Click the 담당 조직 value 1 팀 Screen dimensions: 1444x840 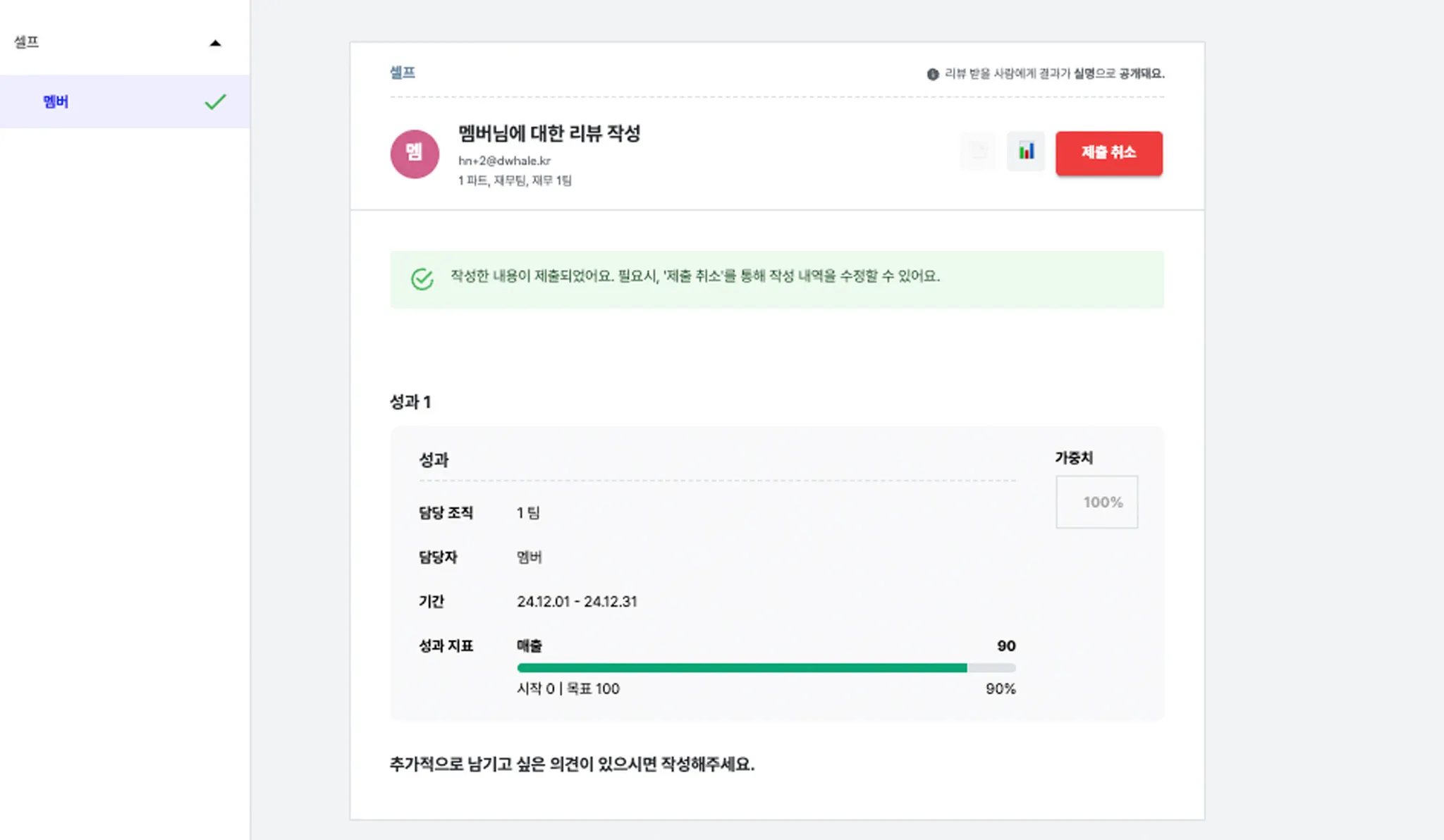tap(528, 513)
